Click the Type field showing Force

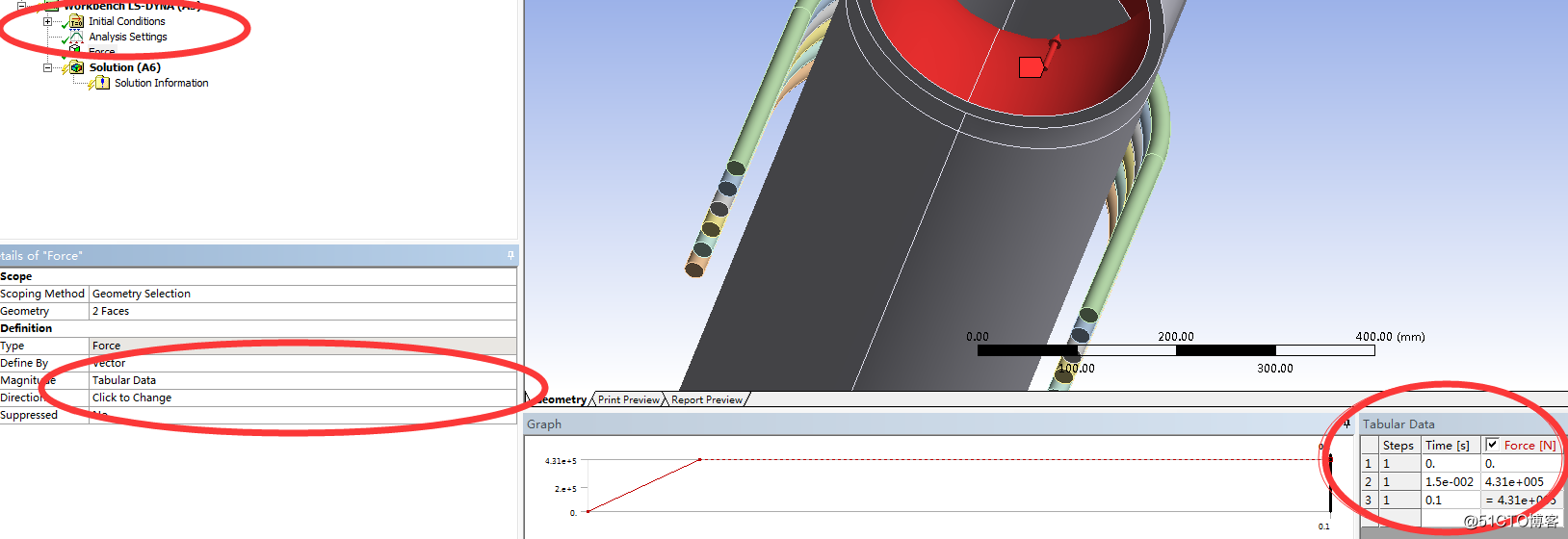(302, 346)
